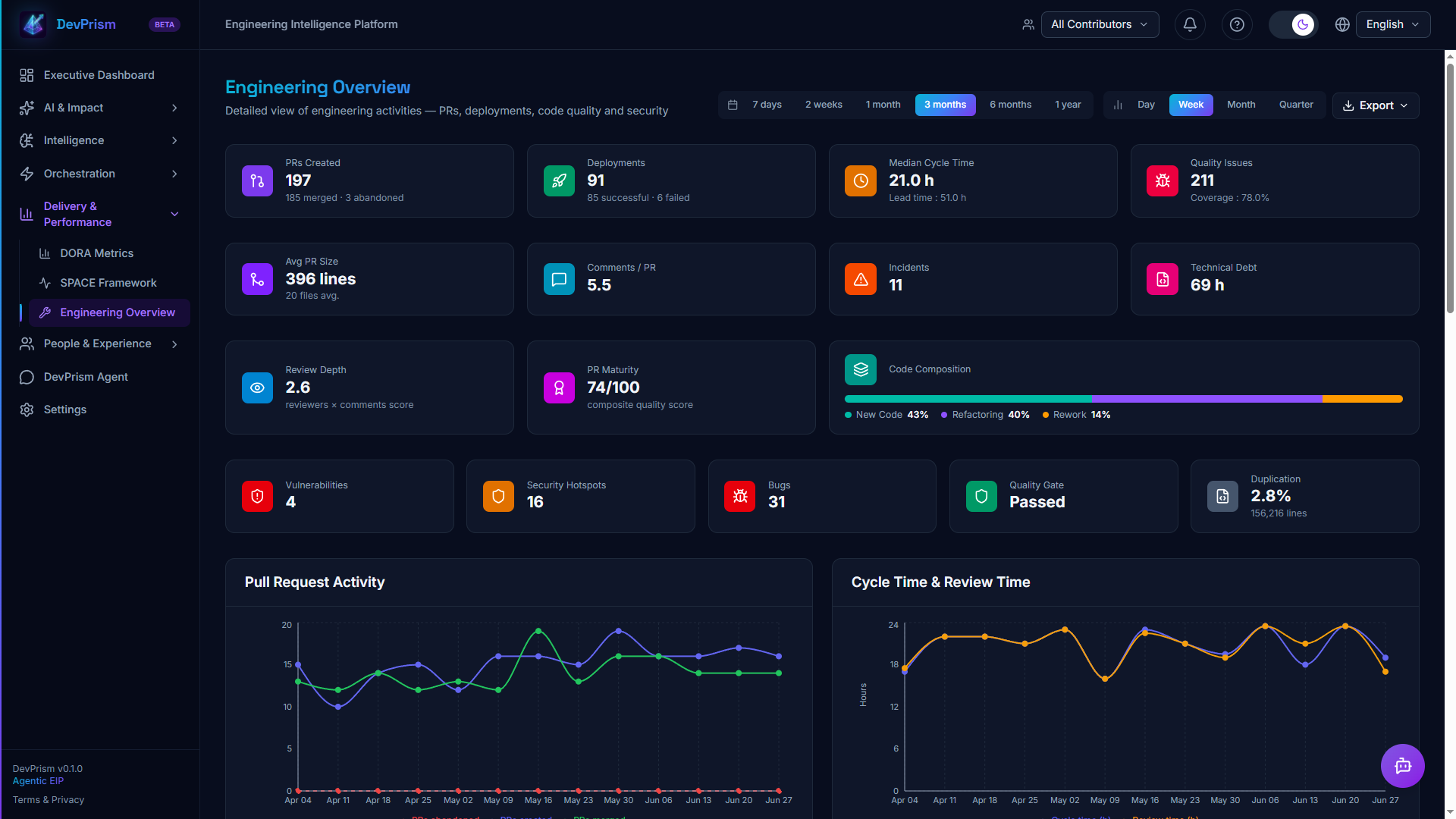Select the 6 months range
This screenshot has height=819, width=1456.
pyautogui.click(x=1010, y=105)
